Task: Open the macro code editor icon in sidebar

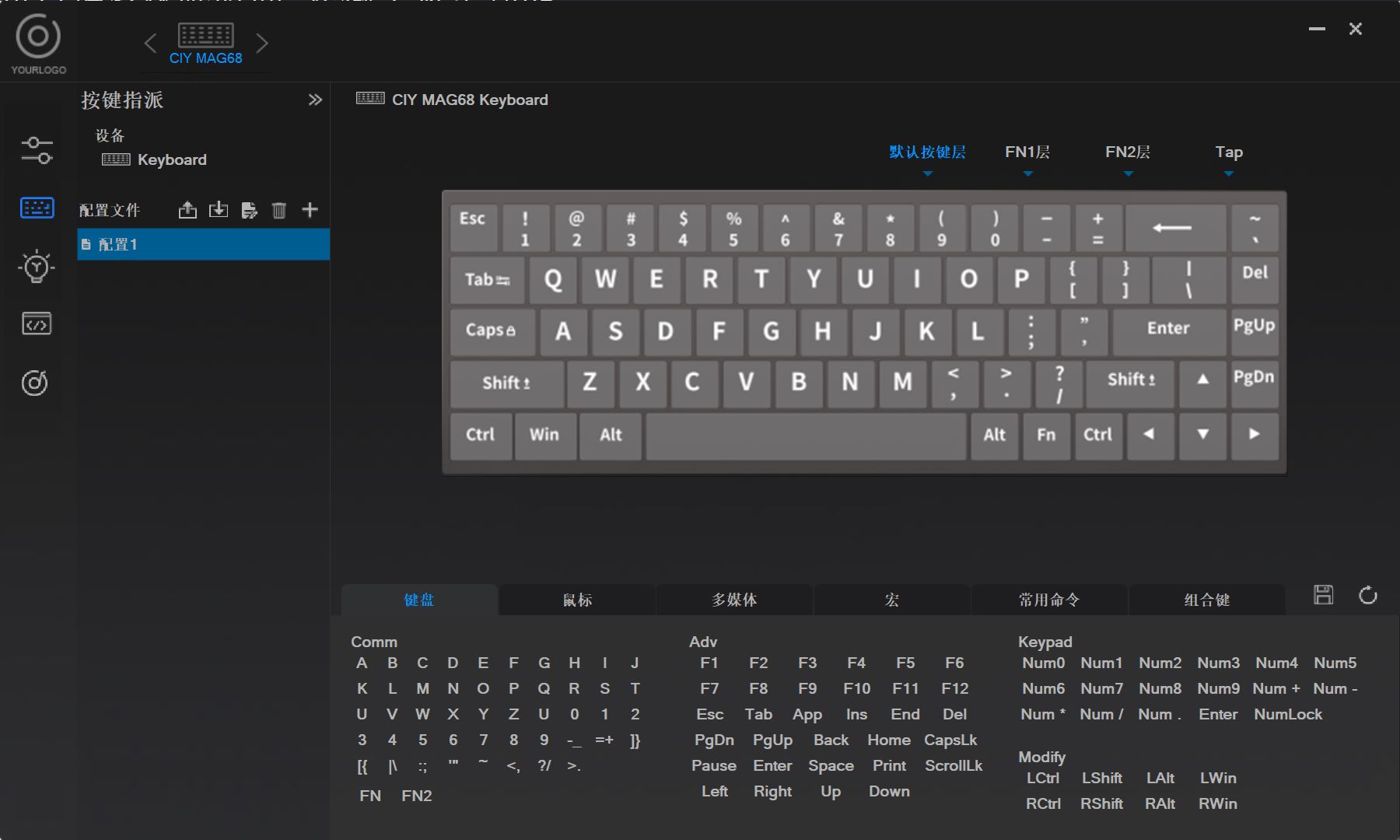Action: point(37,324)
